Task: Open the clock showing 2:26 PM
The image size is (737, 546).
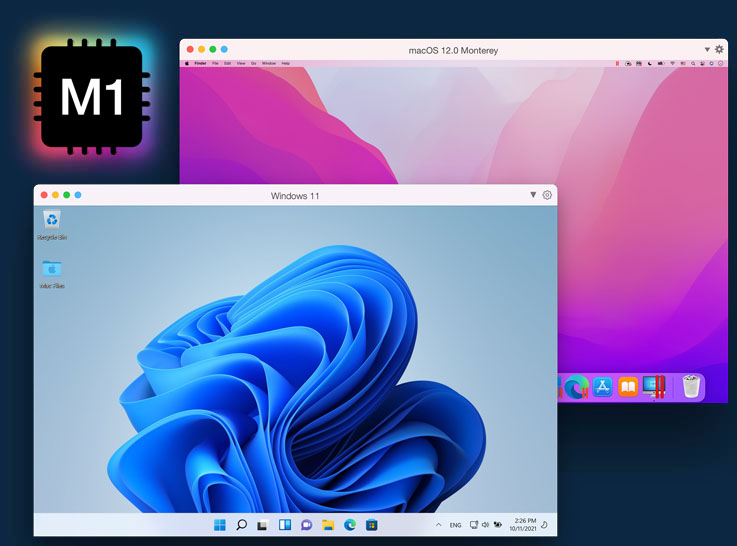Action: pos(523,524)
